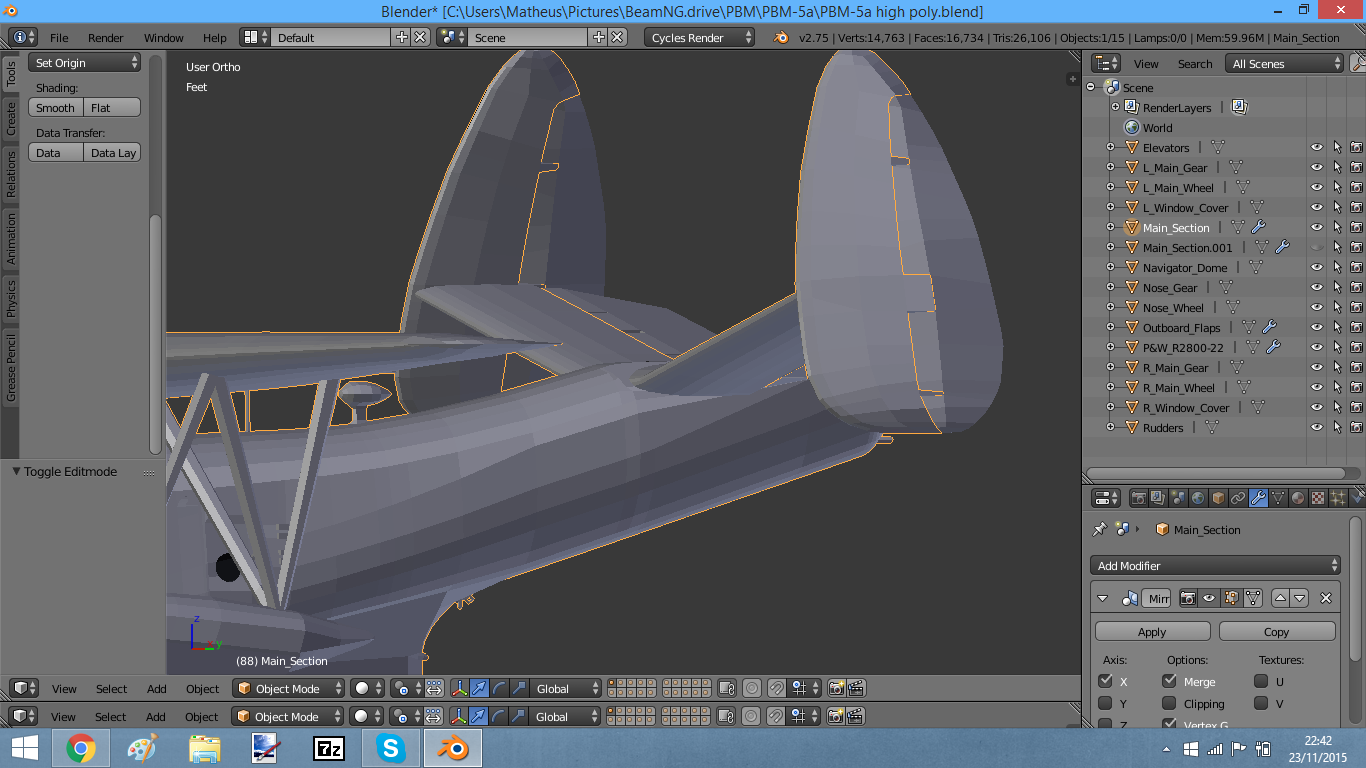Open the Object properties tab (orange cube)
Viewport: 1366px width, 768px height.
point(1218,498)
